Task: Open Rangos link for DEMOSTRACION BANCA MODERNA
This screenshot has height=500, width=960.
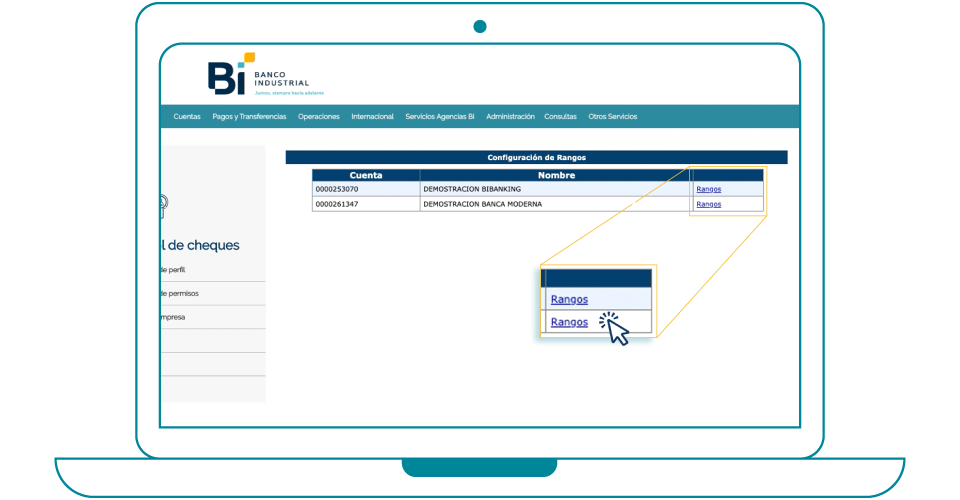Action: tap(708, 204)
